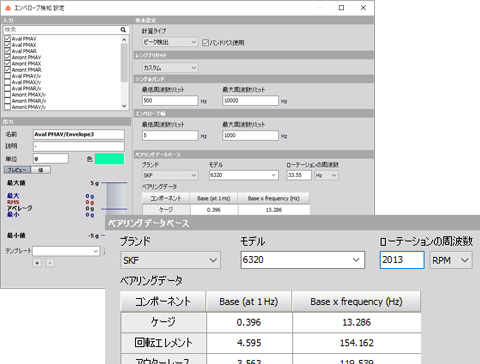Open the small 6320 model dropdown in dialog
The image size is (480, 364).
[x=244, y=175]
